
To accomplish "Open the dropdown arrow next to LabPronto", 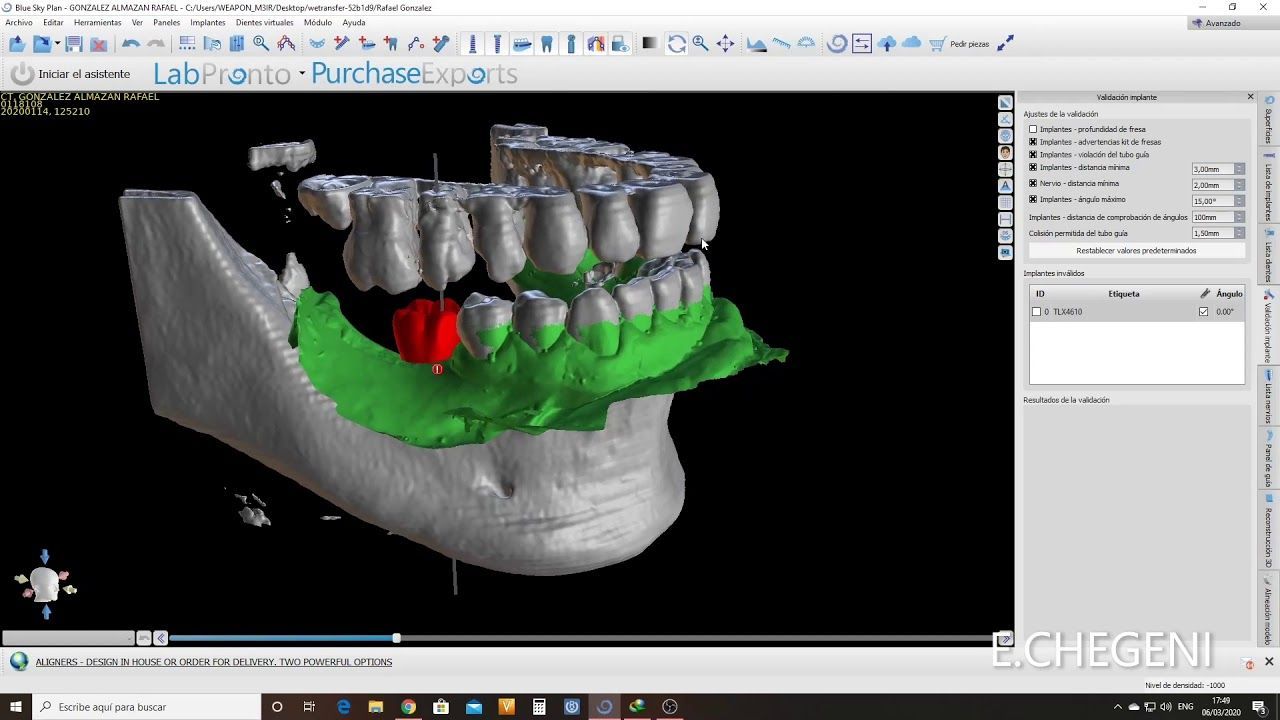I will point(301,74).
